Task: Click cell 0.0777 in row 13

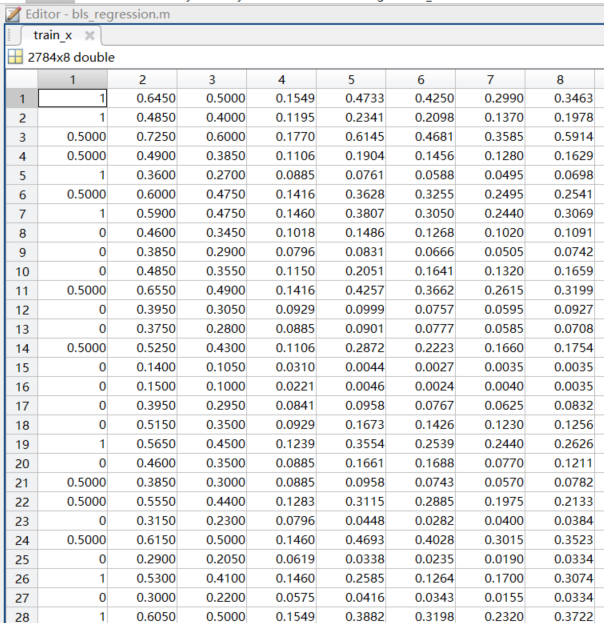Action: click(421, 329)
